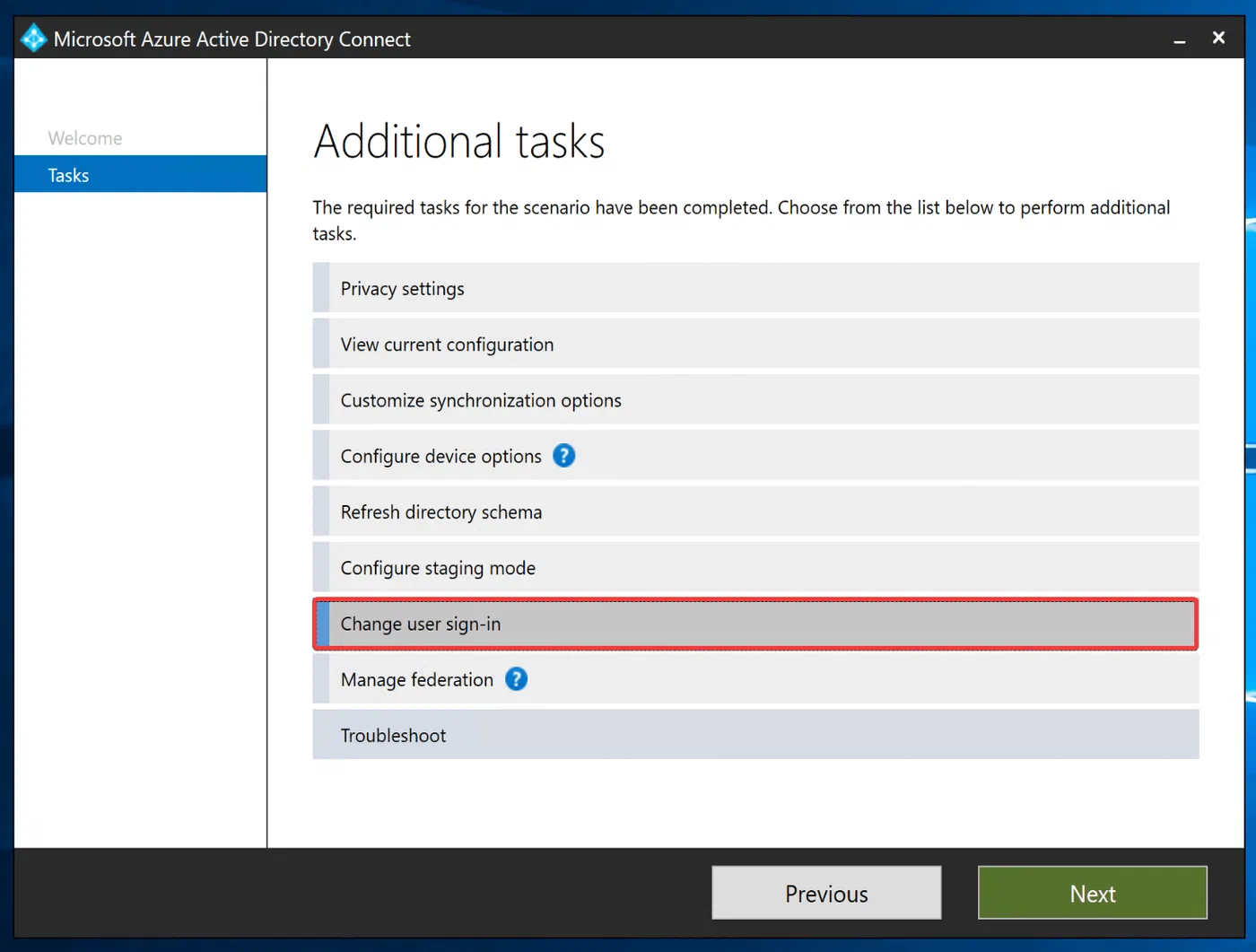The width and height of the screenshot is (1256, 952).
Task: Select Customize synchronization options task
Action: (755, 399)
